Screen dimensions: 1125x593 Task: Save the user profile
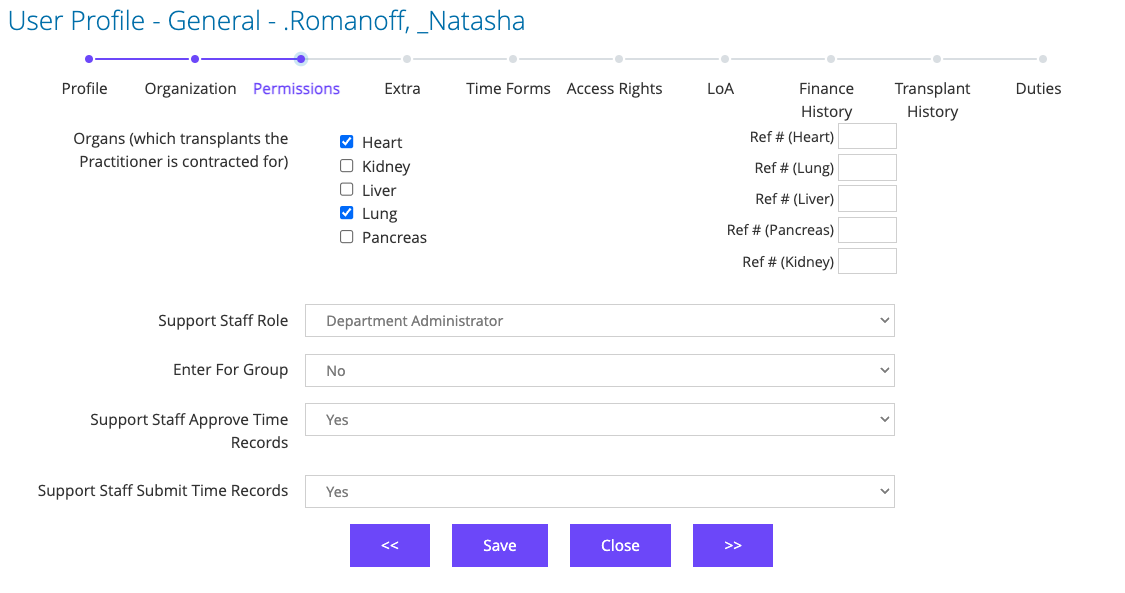[x=499, y=546]
